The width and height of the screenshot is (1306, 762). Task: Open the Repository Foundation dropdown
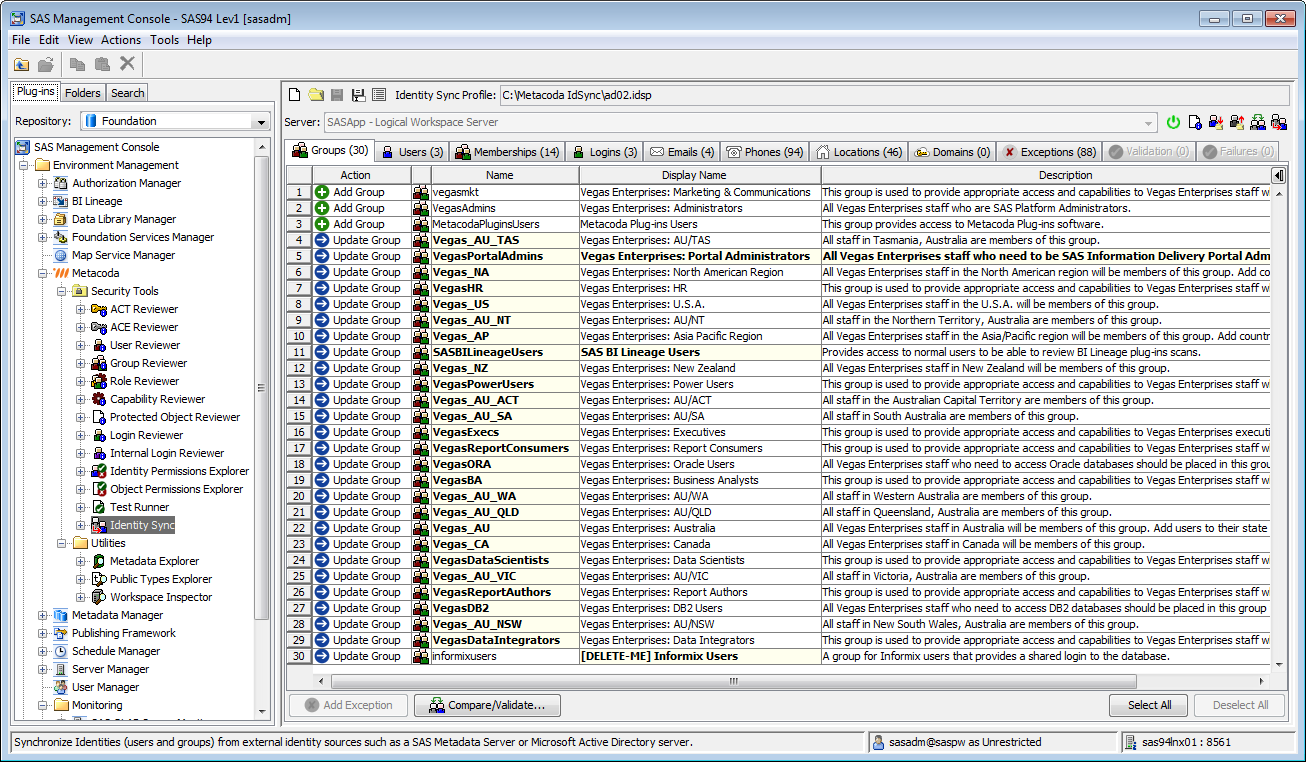click(261, 121)
